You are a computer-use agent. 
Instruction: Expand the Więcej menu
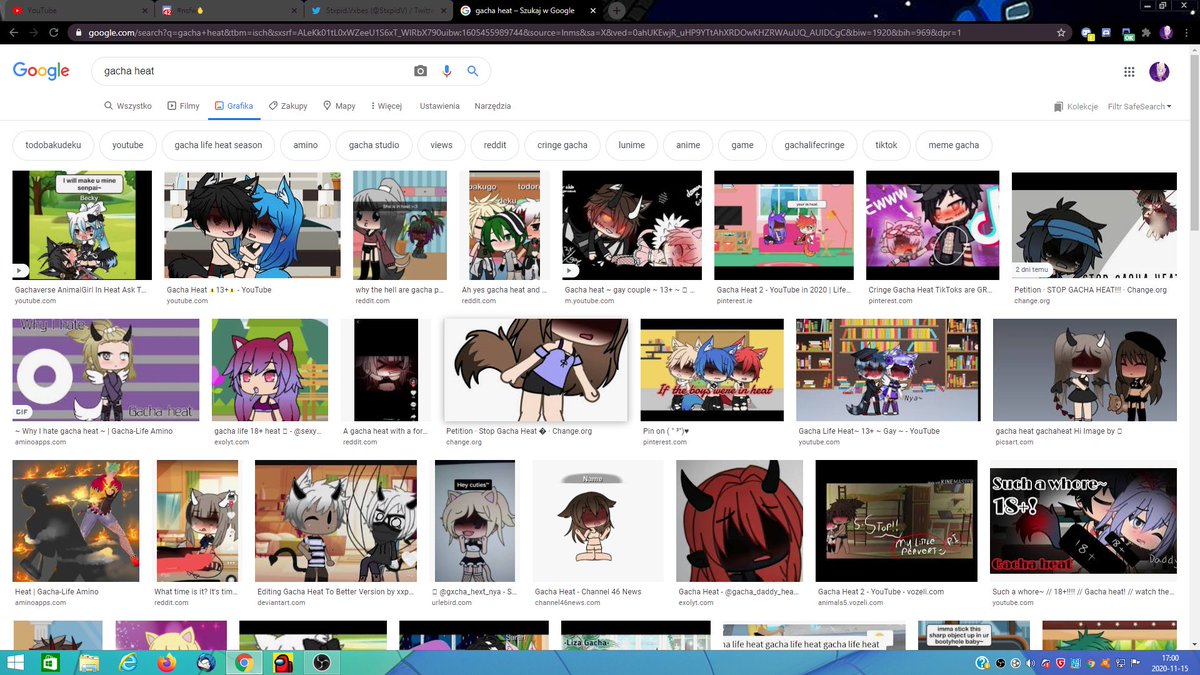(385, 106)
